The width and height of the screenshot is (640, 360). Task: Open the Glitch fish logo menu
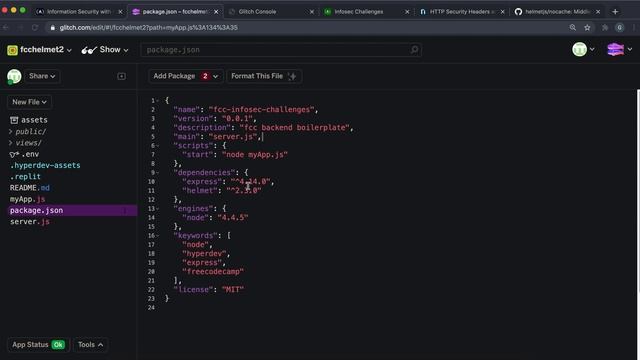(619, 49)
